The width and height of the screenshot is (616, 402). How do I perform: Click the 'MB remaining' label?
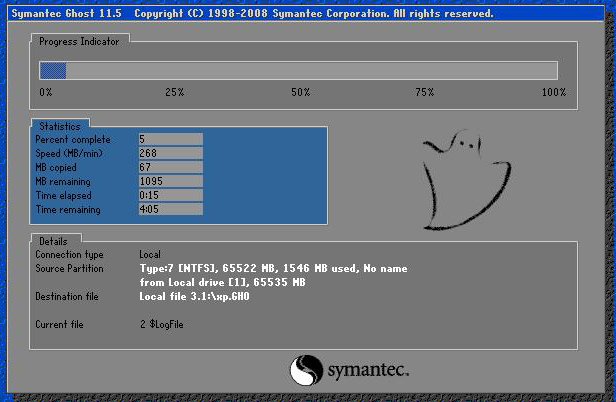pyautogui.click(x=63, y=182)
